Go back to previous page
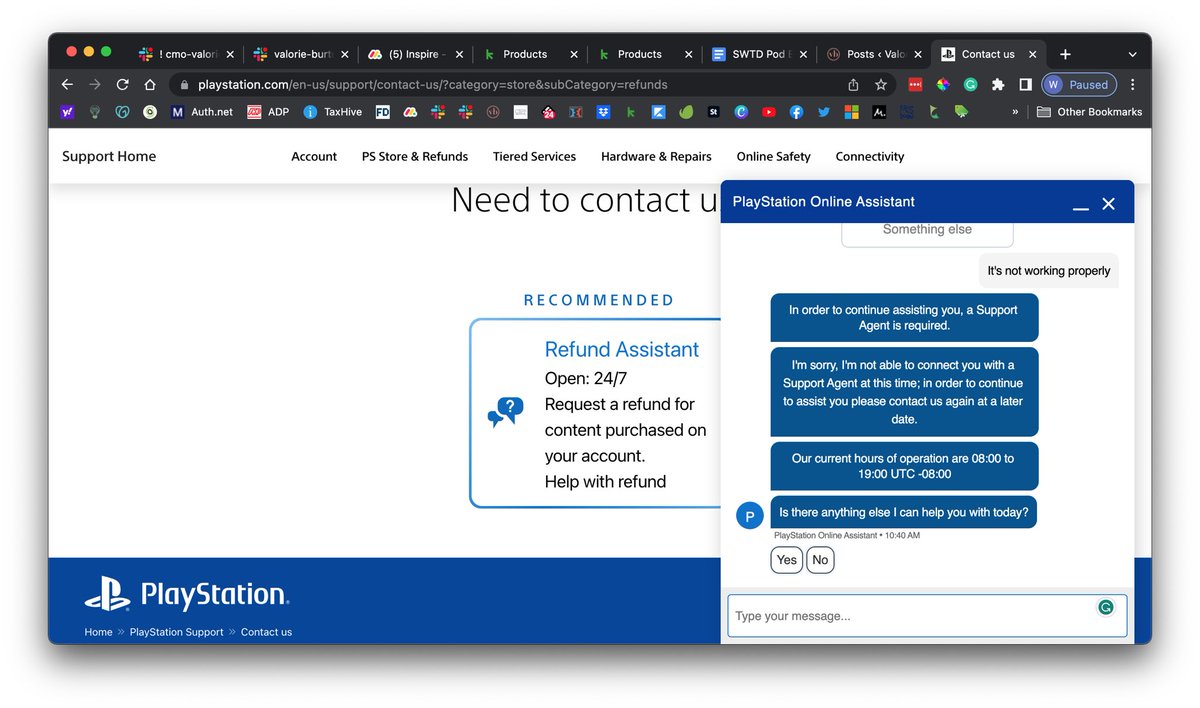Image resolution: width=1200 pixels, height=708 pixels. click(67, 85)
